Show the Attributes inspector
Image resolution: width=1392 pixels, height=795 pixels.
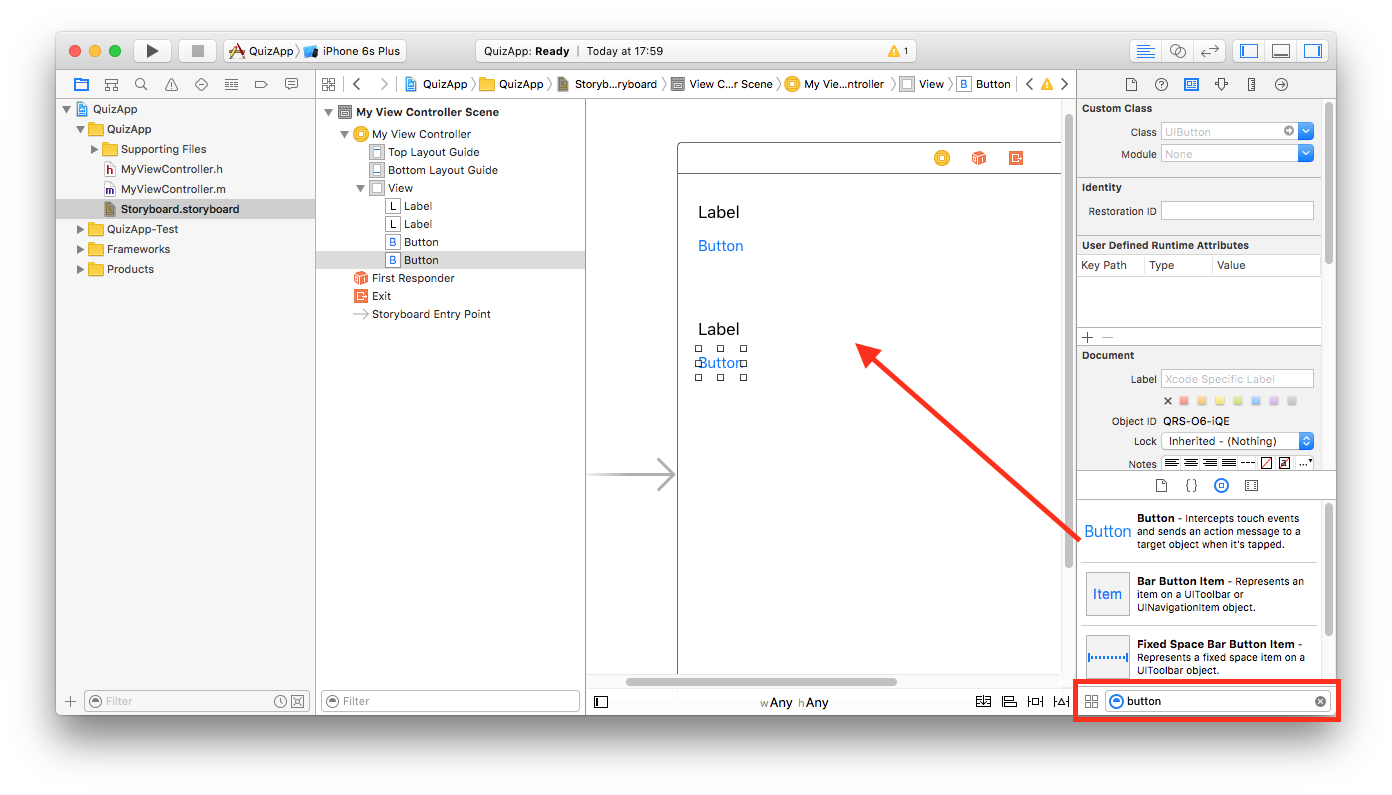coord(1221,85)
